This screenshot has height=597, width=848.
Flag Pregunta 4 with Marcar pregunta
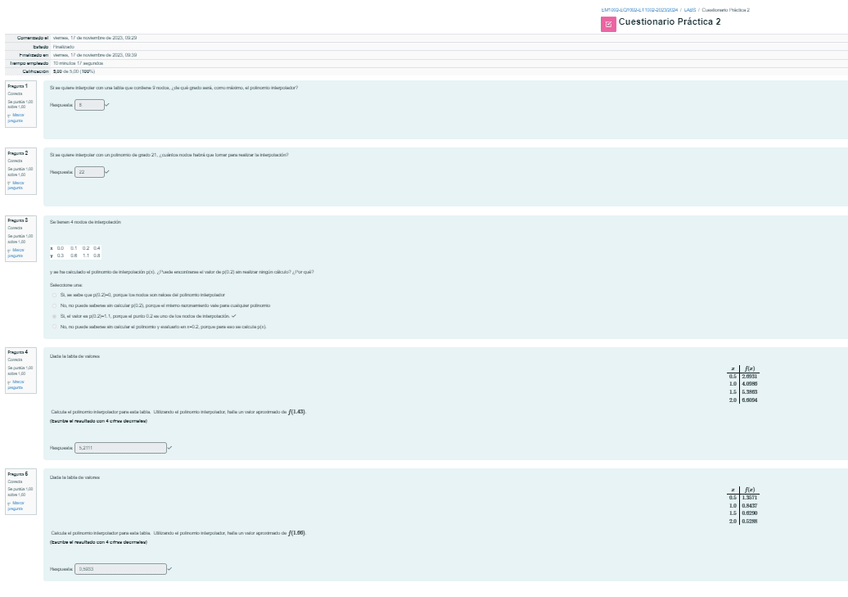16,384
